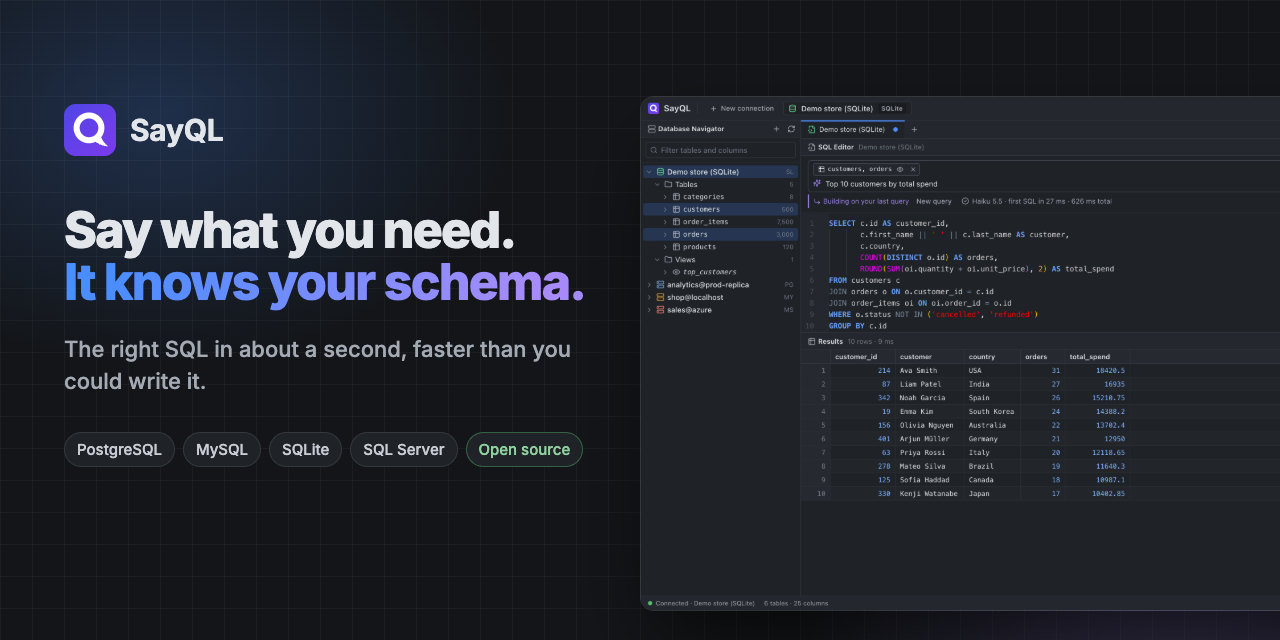Screen dimensions: 1280x640
Task: Collapse the Tables folder
Action: [x=657, y=184]
